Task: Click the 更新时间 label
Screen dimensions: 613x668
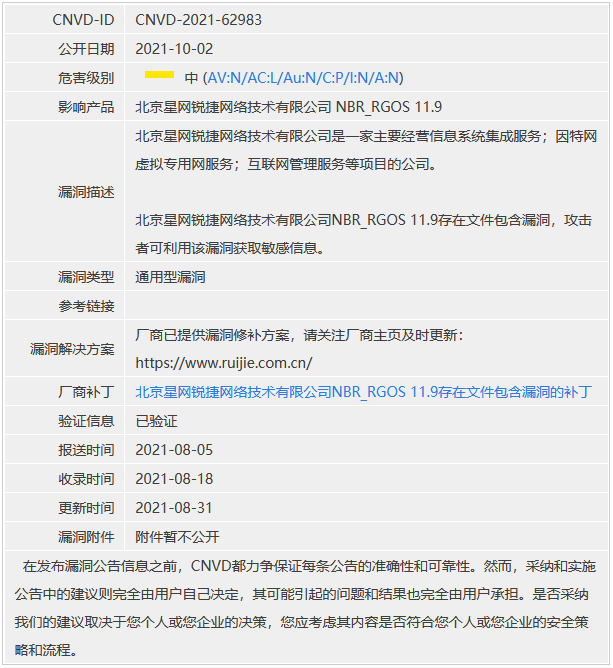Action: coord(86,508)
